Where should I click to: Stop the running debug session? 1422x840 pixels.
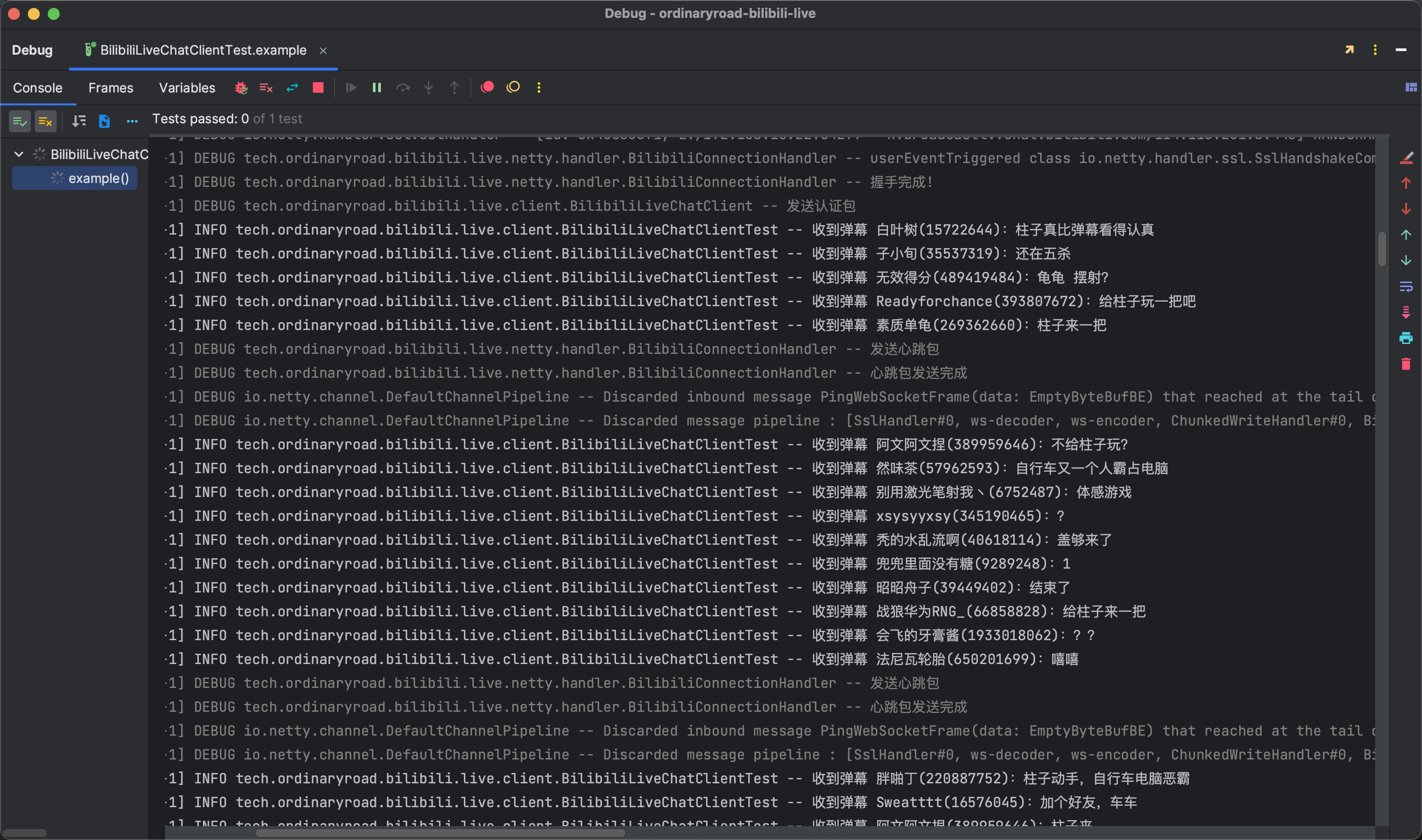(318, 88)
